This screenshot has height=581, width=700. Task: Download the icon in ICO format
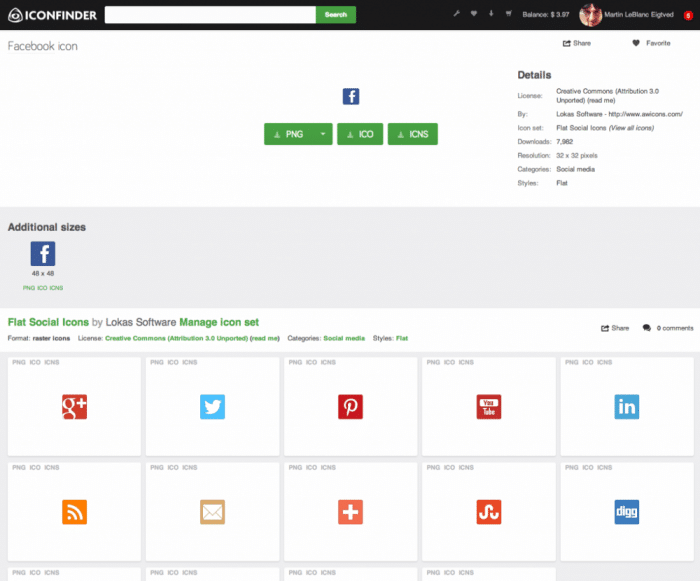(360, 134)
